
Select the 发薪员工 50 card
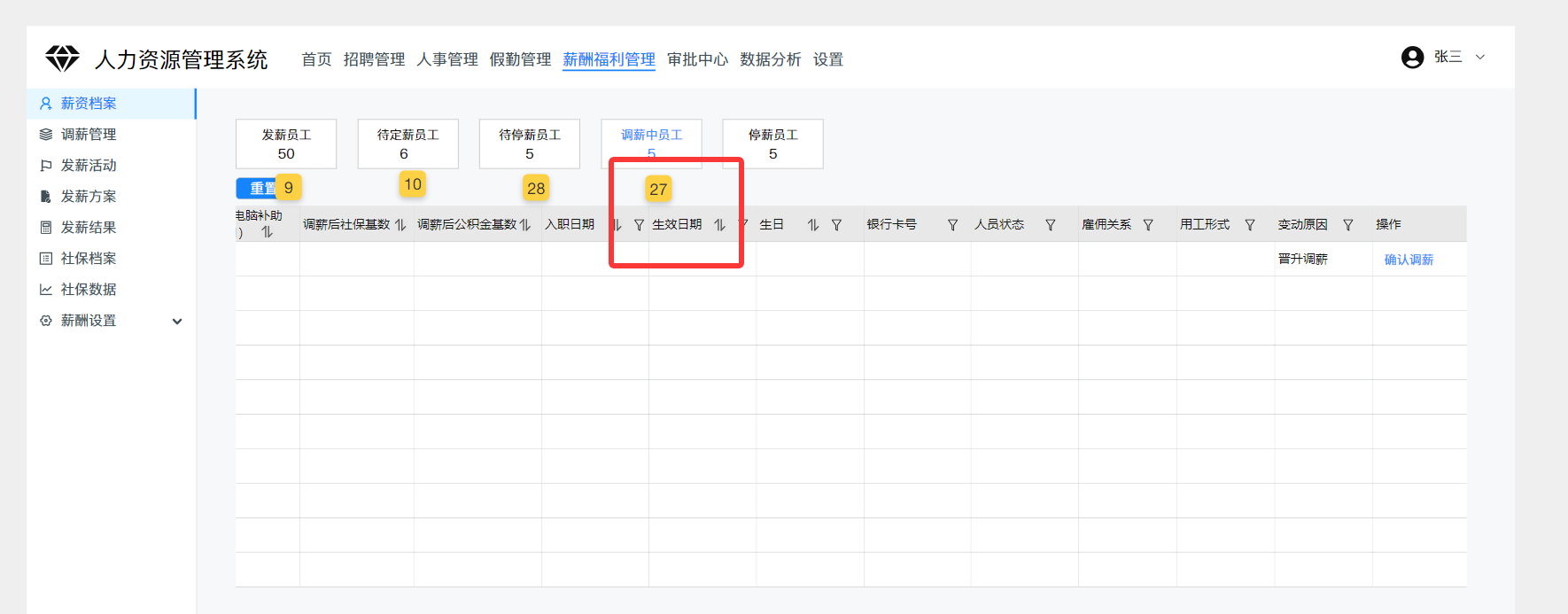coord(286,144)
